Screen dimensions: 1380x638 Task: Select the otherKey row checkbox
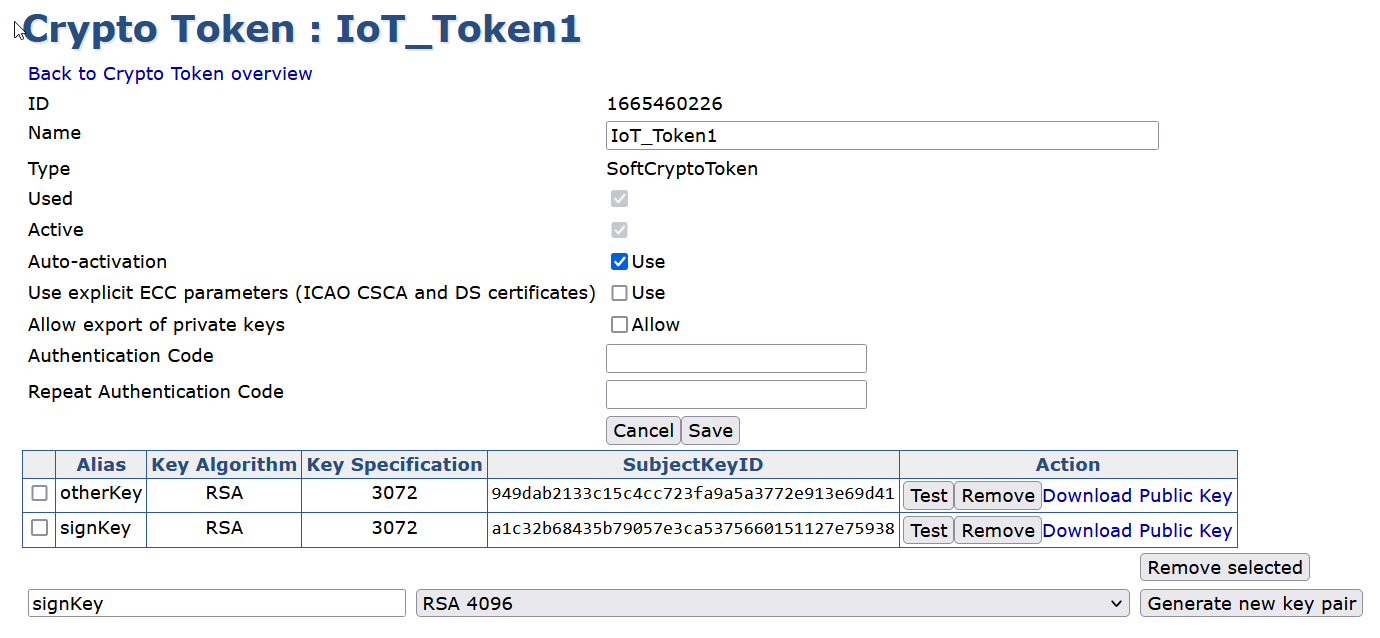(x=39, y=493)
